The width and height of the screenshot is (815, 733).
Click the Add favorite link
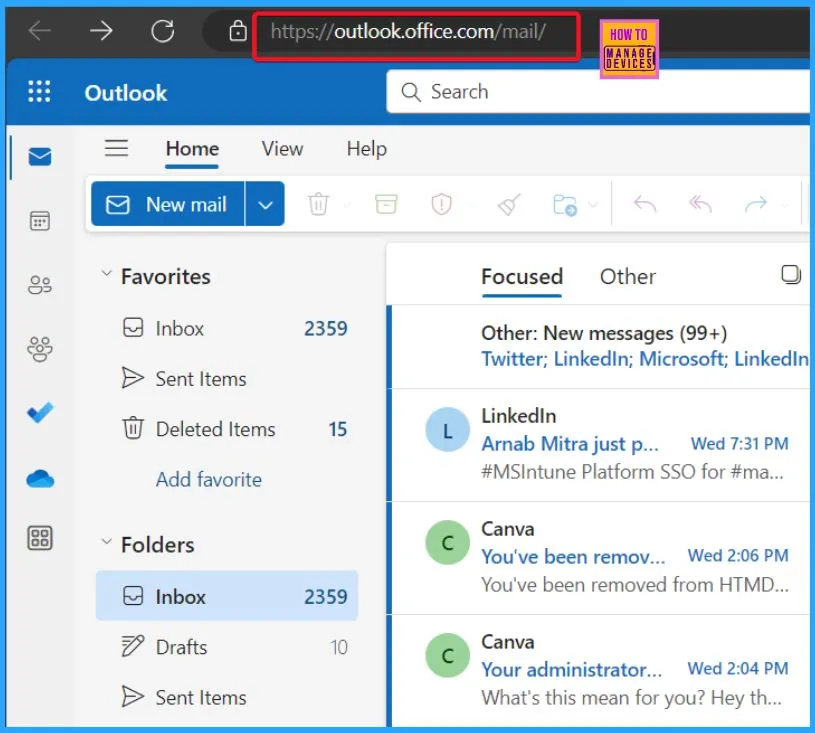(209, 479)
